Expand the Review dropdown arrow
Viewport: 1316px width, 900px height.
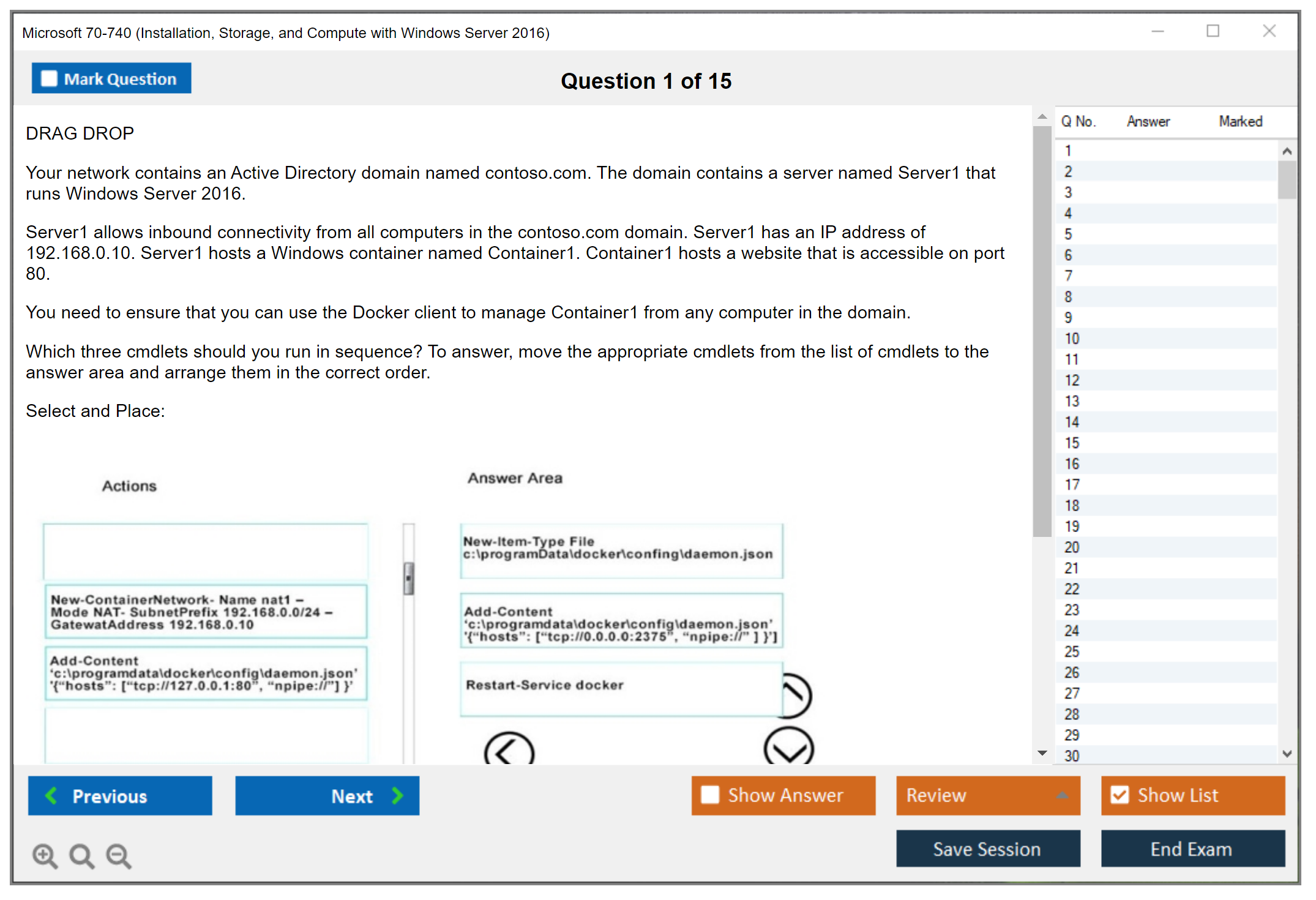coord(1062,795)
